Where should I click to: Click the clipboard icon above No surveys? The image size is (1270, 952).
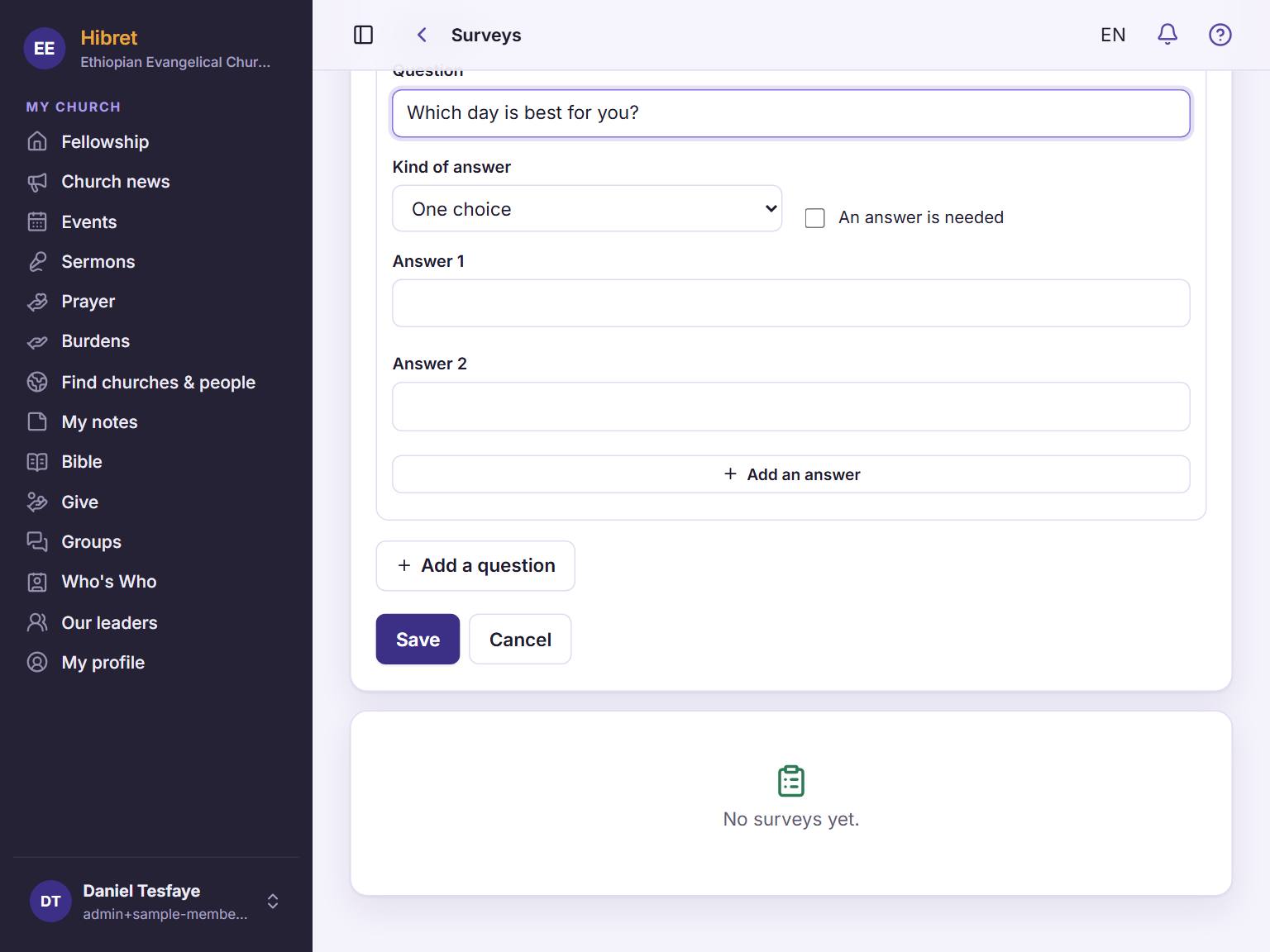click(x=791, y=781)
